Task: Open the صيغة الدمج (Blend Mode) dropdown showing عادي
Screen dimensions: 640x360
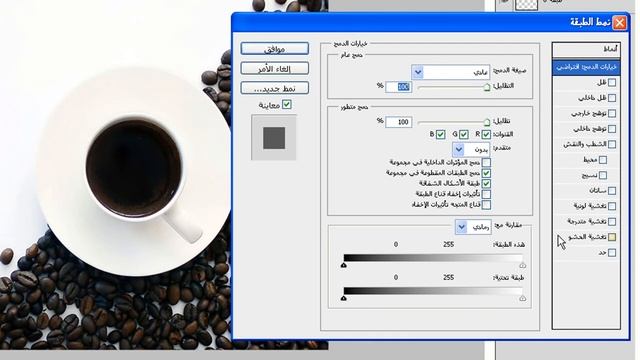Action: point(451,72)
